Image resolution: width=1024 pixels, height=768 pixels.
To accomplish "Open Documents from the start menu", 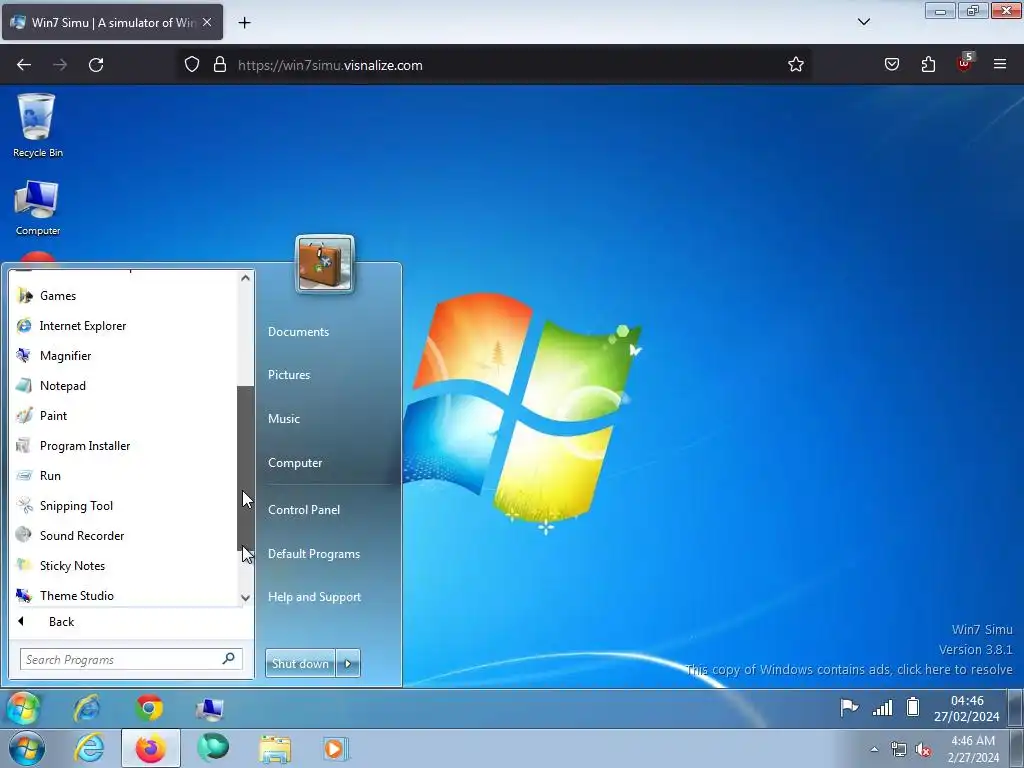I will click(298, 332).
